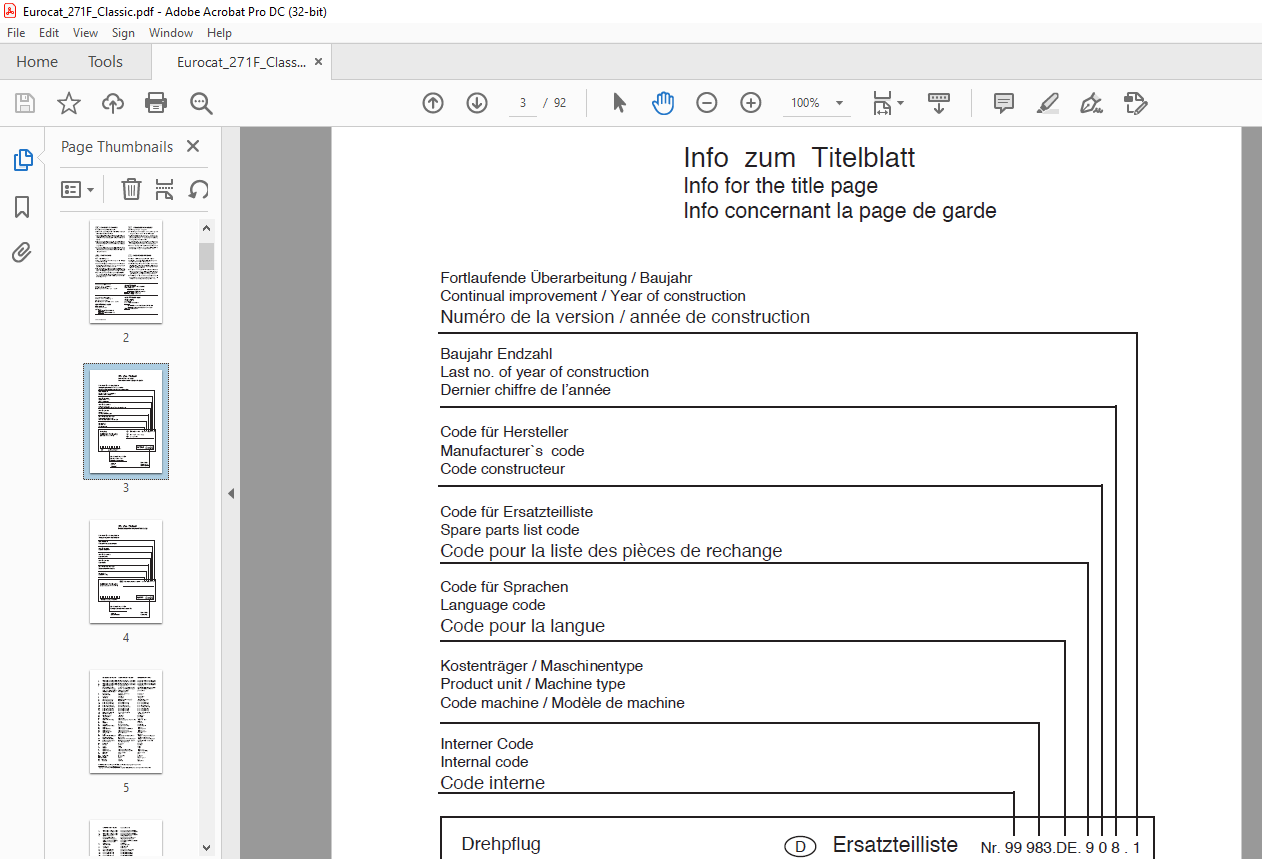Click the text 'Spare parts list code'

tap(510, 530)
